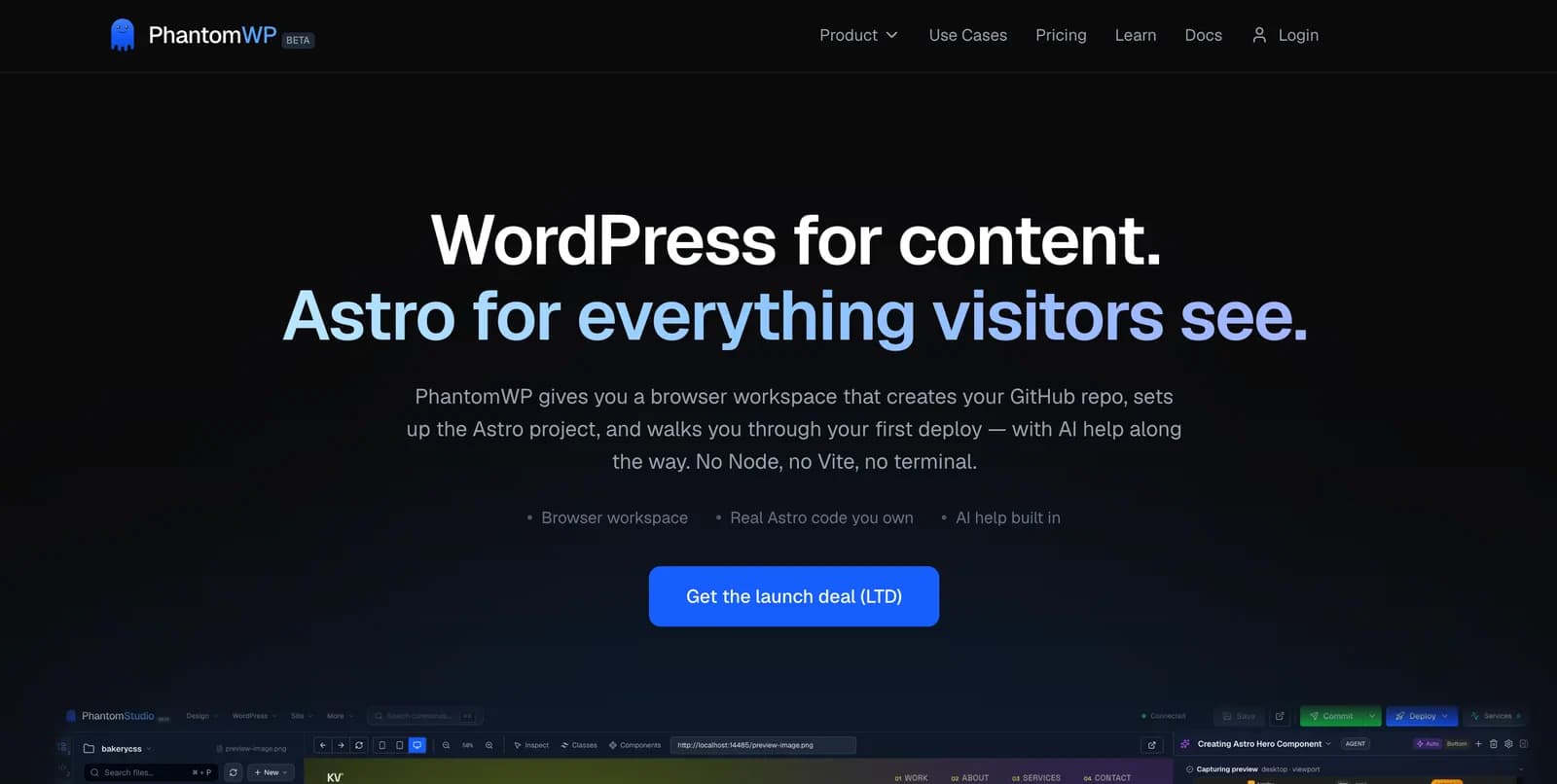Click the open-preview-in-new-tab icon beside the URL

1152,745
